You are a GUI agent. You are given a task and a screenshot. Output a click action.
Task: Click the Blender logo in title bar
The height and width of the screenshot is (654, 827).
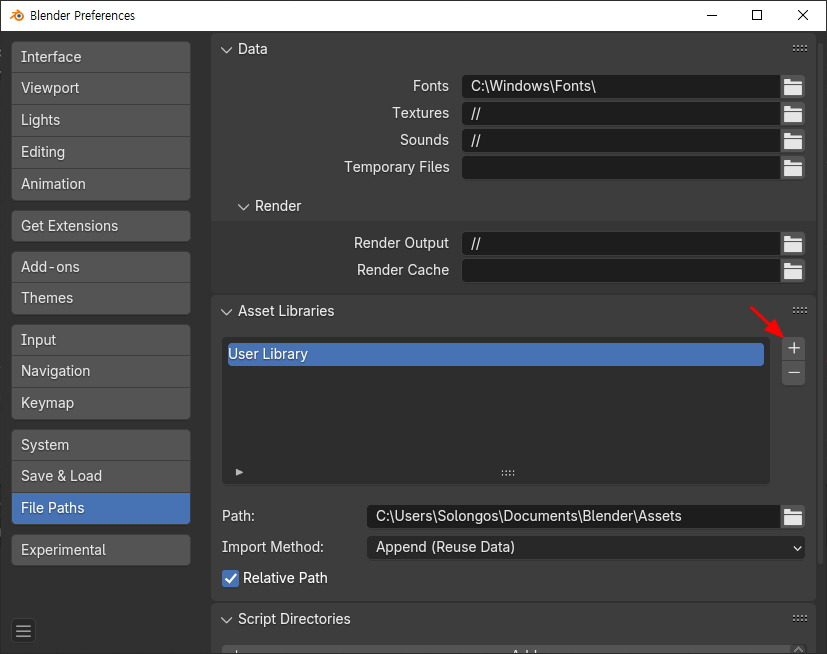[17, 15]
